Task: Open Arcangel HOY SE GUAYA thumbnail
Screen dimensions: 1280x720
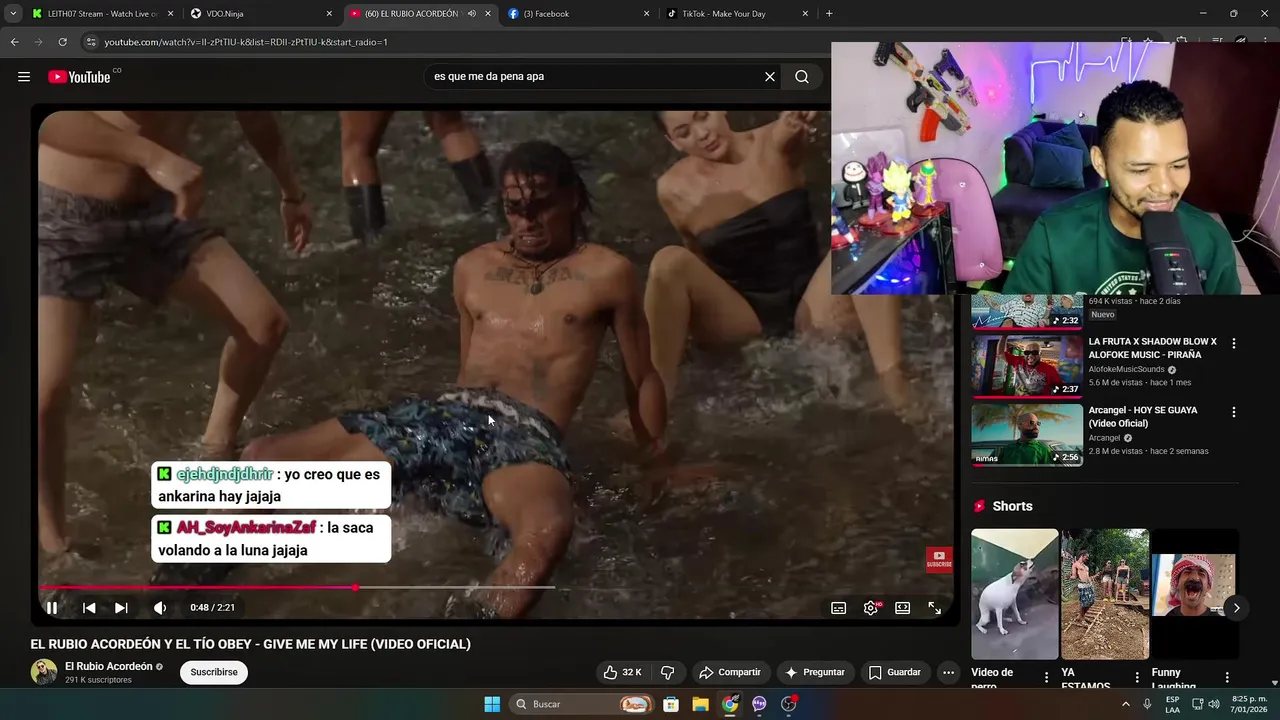Action: (x=1027, y=434)
